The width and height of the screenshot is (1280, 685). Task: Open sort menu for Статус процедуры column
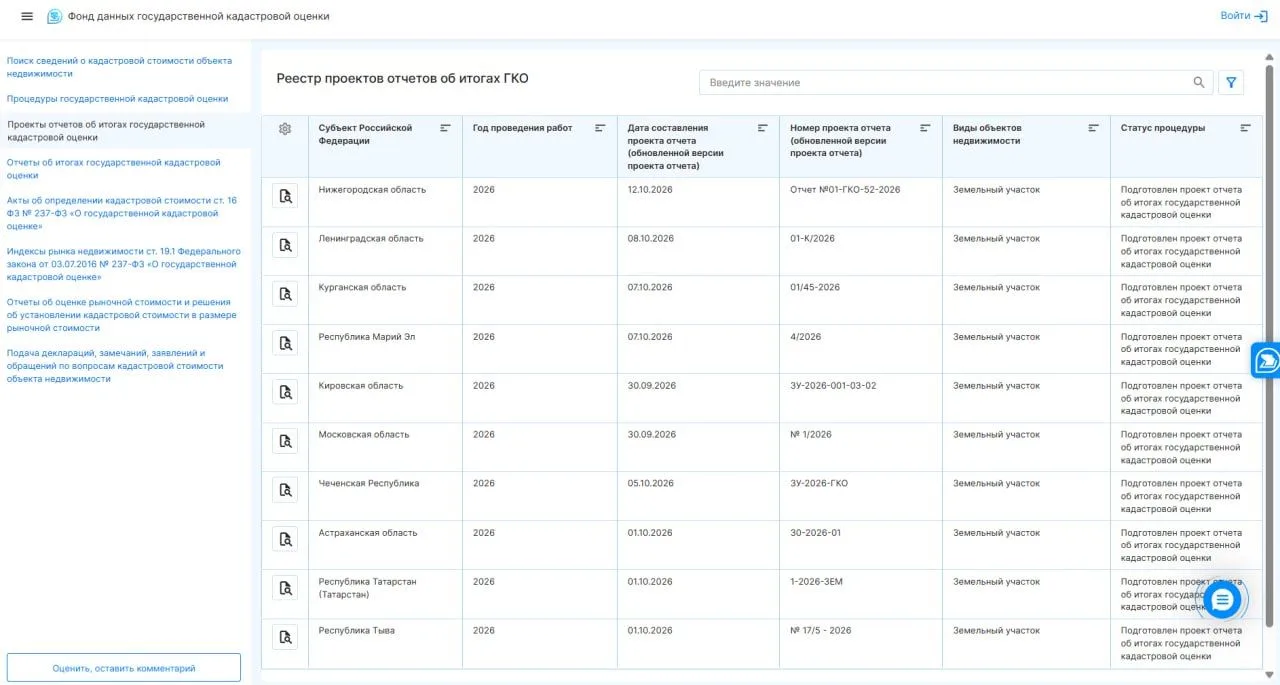pyautogui.click(x=1246, y=128)
